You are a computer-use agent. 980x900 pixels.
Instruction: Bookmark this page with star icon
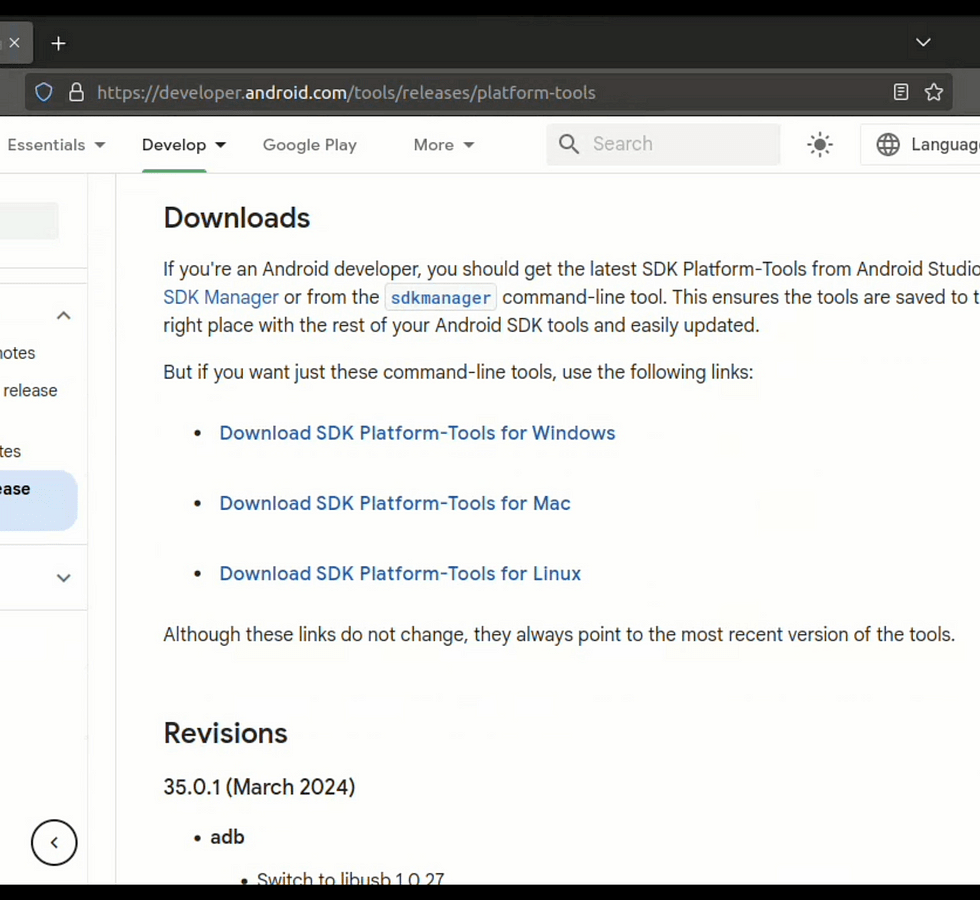point(933,93)
